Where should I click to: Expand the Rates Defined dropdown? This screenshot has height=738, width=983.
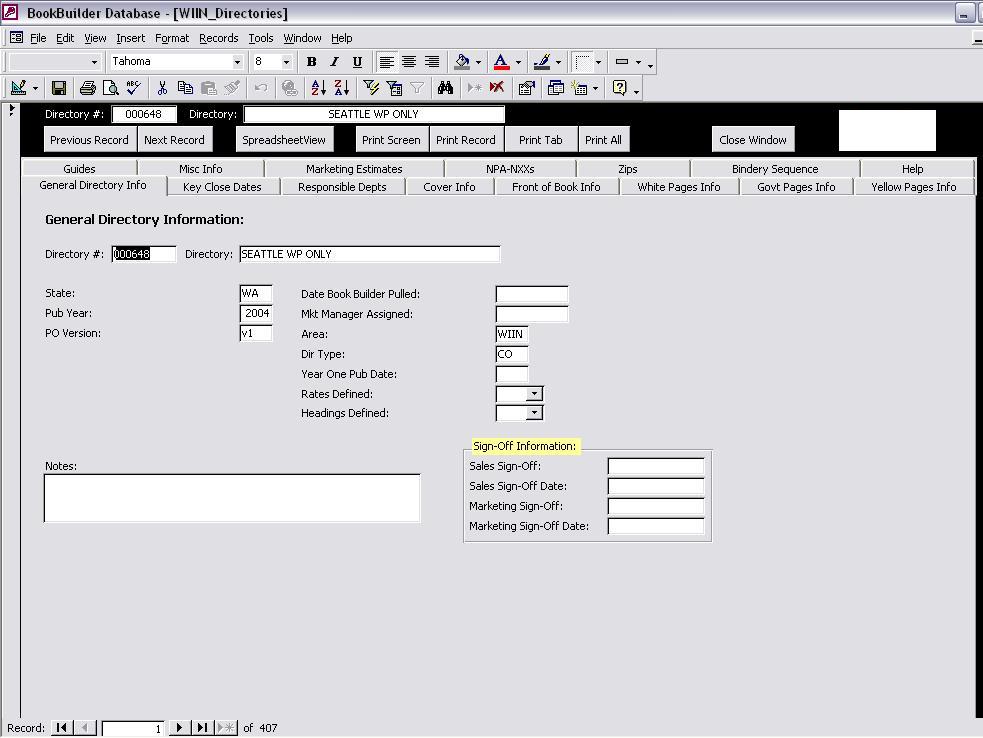(x=535, y=394)
